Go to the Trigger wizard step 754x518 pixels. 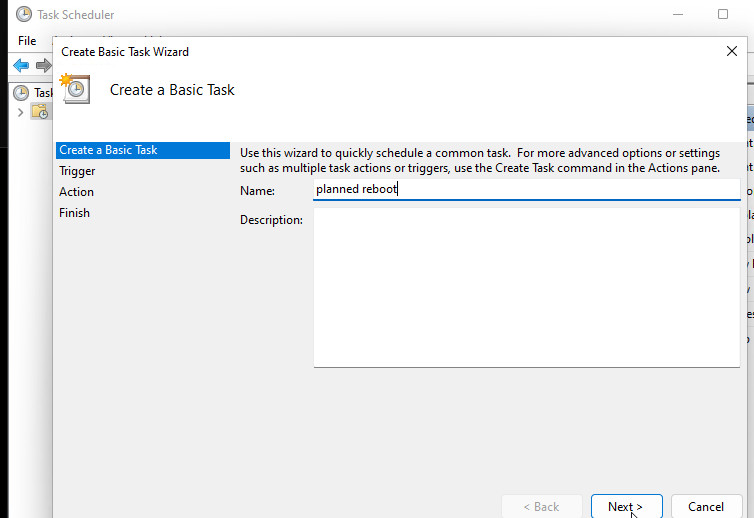tap(78, 171)
